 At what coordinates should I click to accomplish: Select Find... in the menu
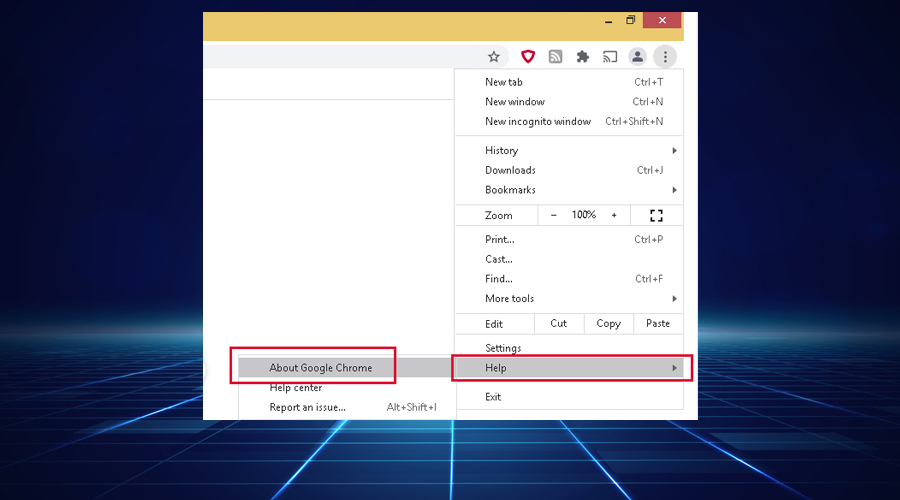[569, 278]
